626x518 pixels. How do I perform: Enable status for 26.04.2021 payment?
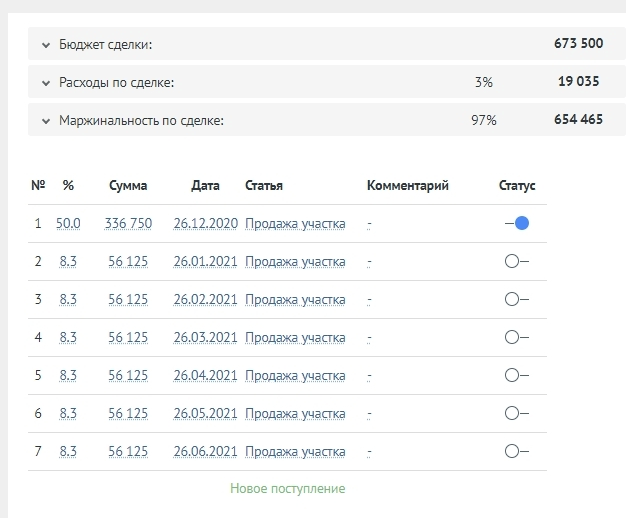(517, 375)
